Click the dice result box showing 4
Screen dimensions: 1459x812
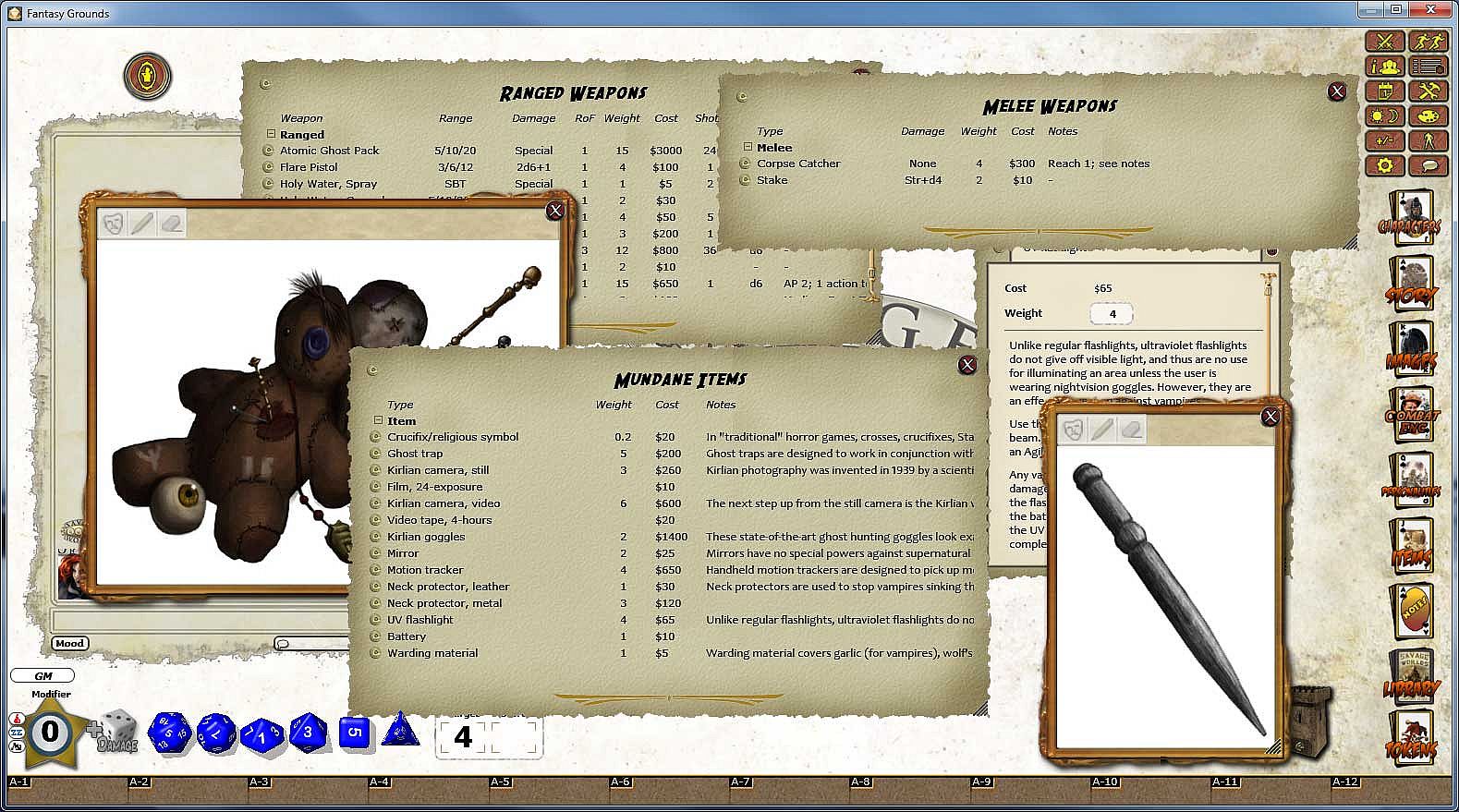tap(463, 737)
